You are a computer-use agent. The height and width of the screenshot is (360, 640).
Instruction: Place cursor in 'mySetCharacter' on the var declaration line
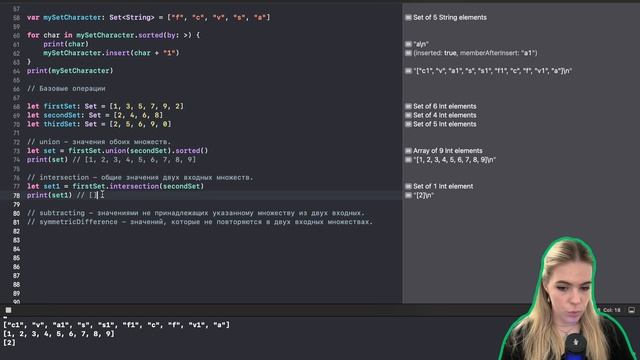click(72, 18)
